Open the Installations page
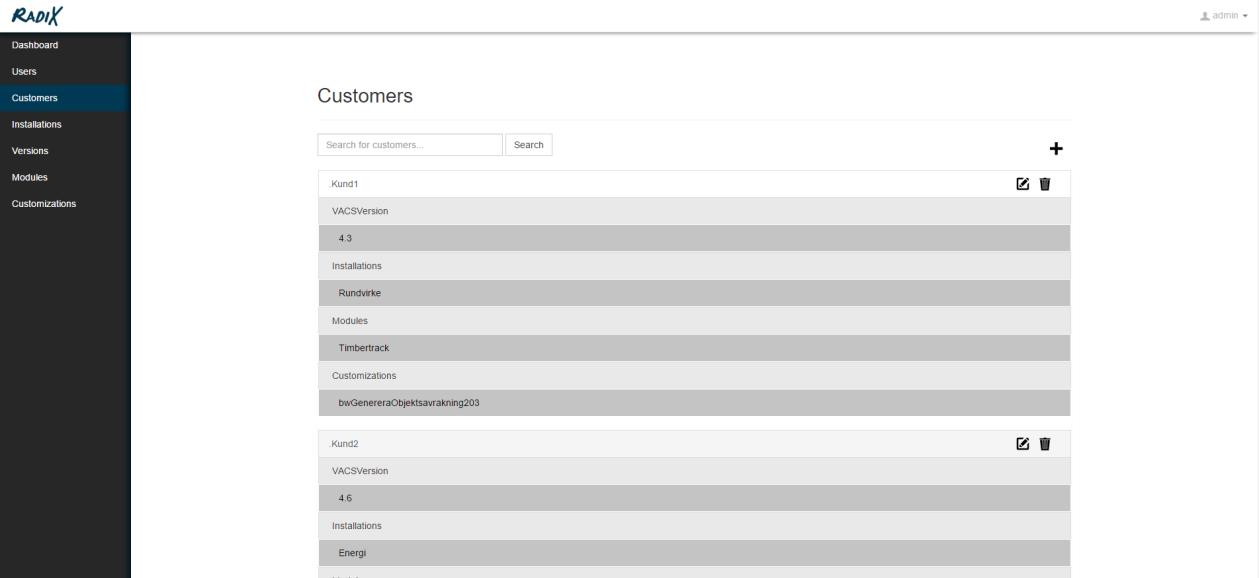Viewport: 1259px width, 578px height. tap(65, 124)
